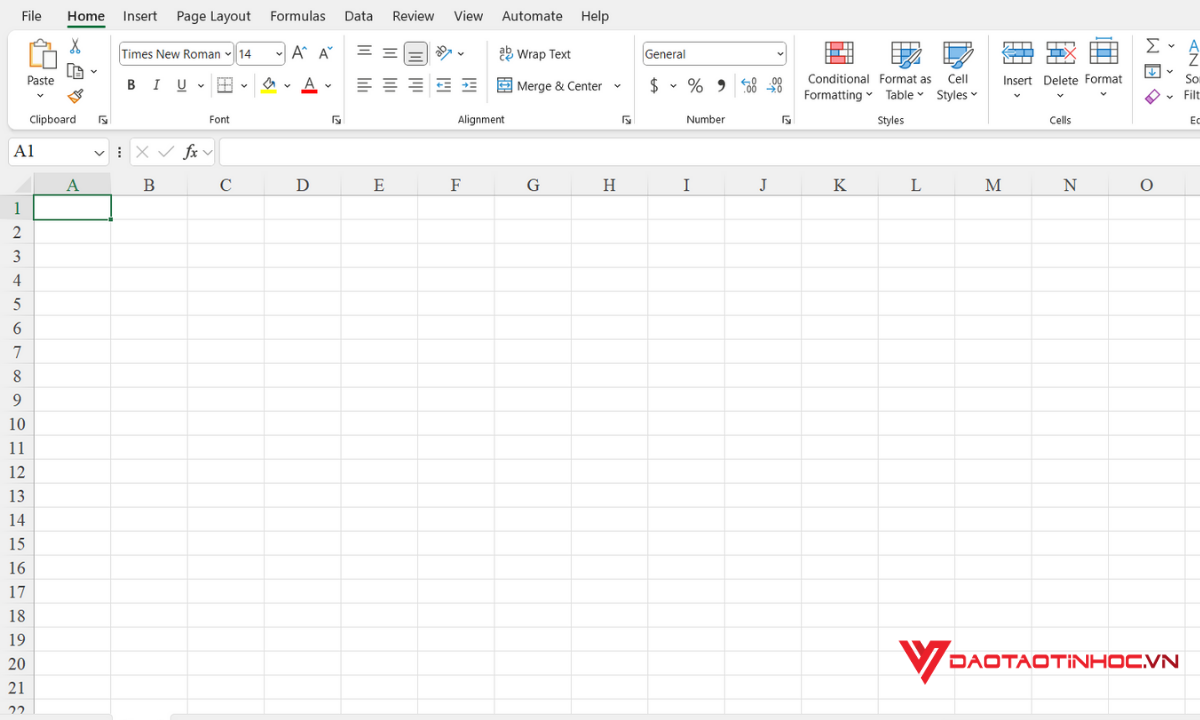Switch to the Page Layout tab
1200x720 pixels.
[x=214, y=16]
